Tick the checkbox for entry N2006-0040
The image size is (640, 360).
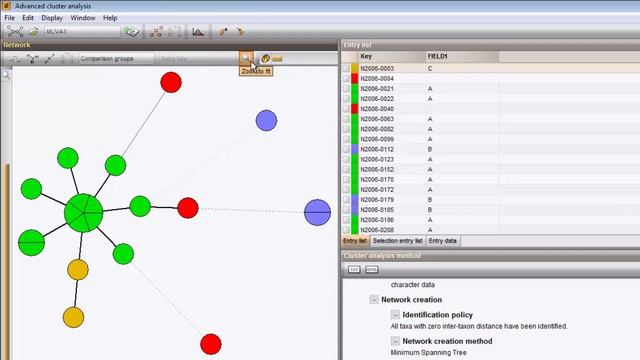click(x=346, y=109)
